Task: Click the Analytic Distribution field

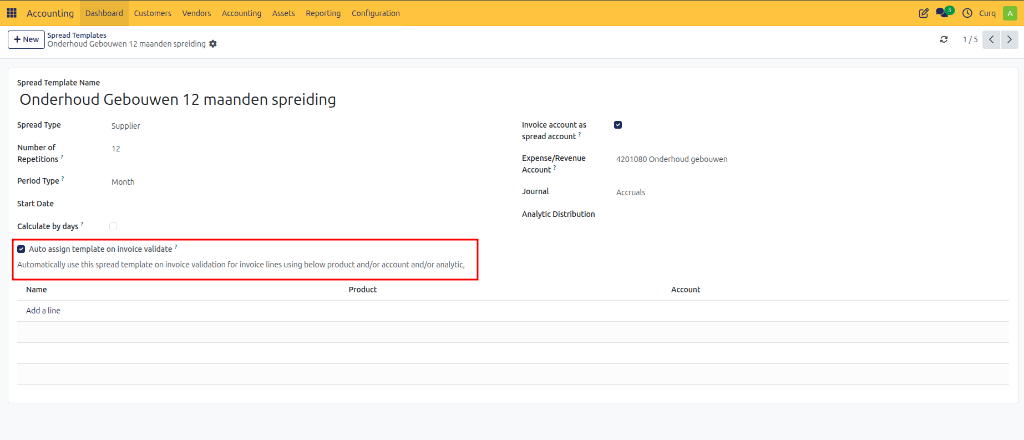Action: [810, 214]
